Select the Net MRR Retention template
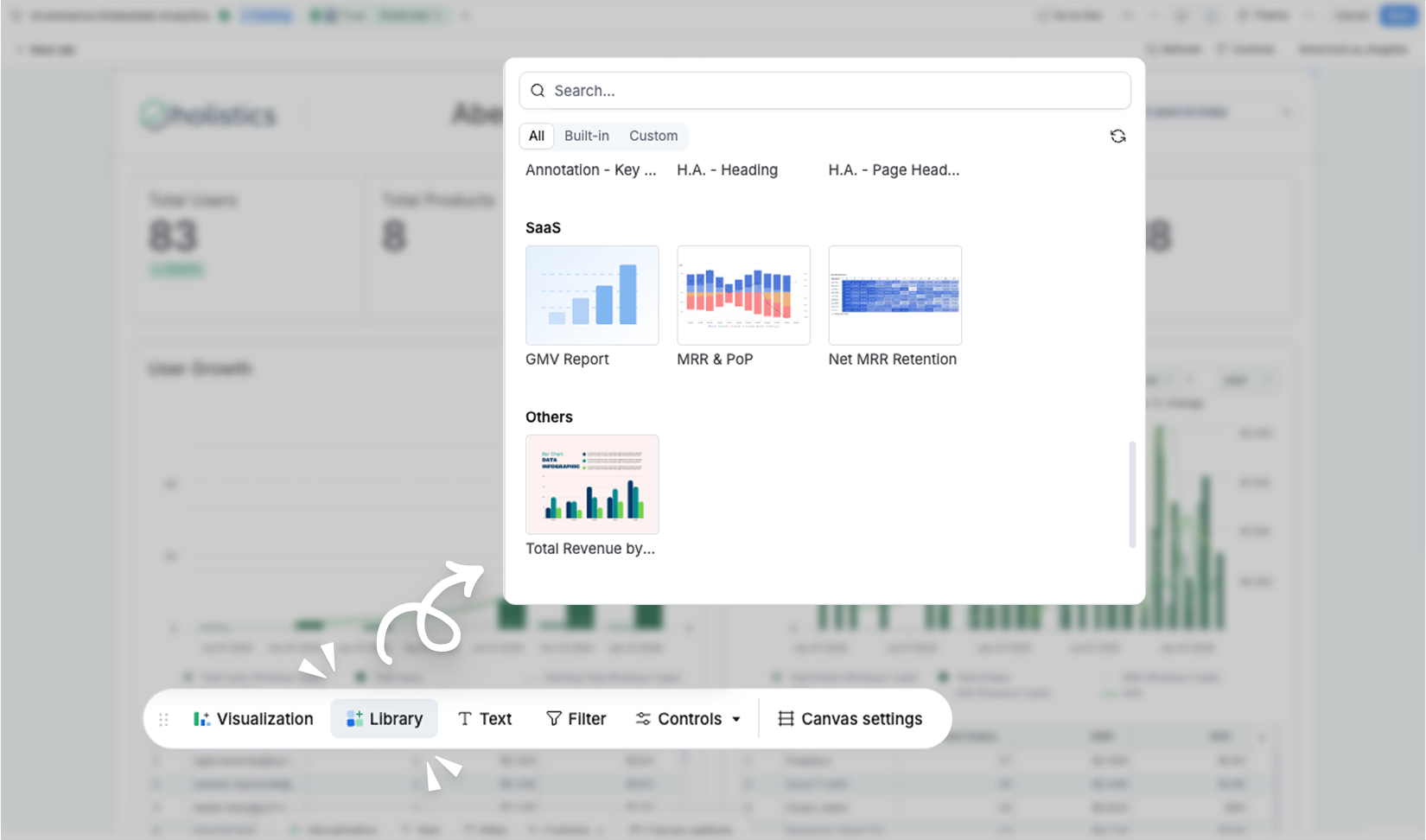The height and width of the screenshot is (840, 1426). coord(894,295)
